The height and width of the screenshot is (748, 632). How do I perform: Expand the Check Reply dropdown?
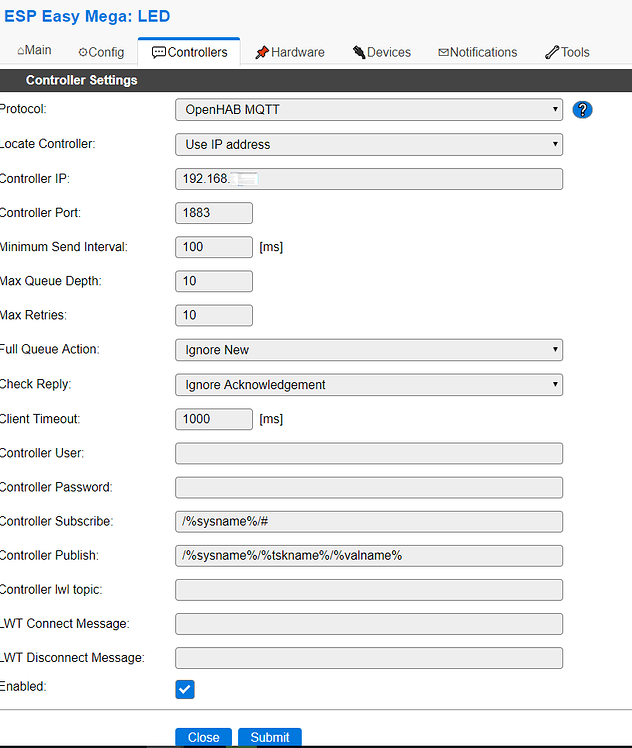(x=369, y=385)
